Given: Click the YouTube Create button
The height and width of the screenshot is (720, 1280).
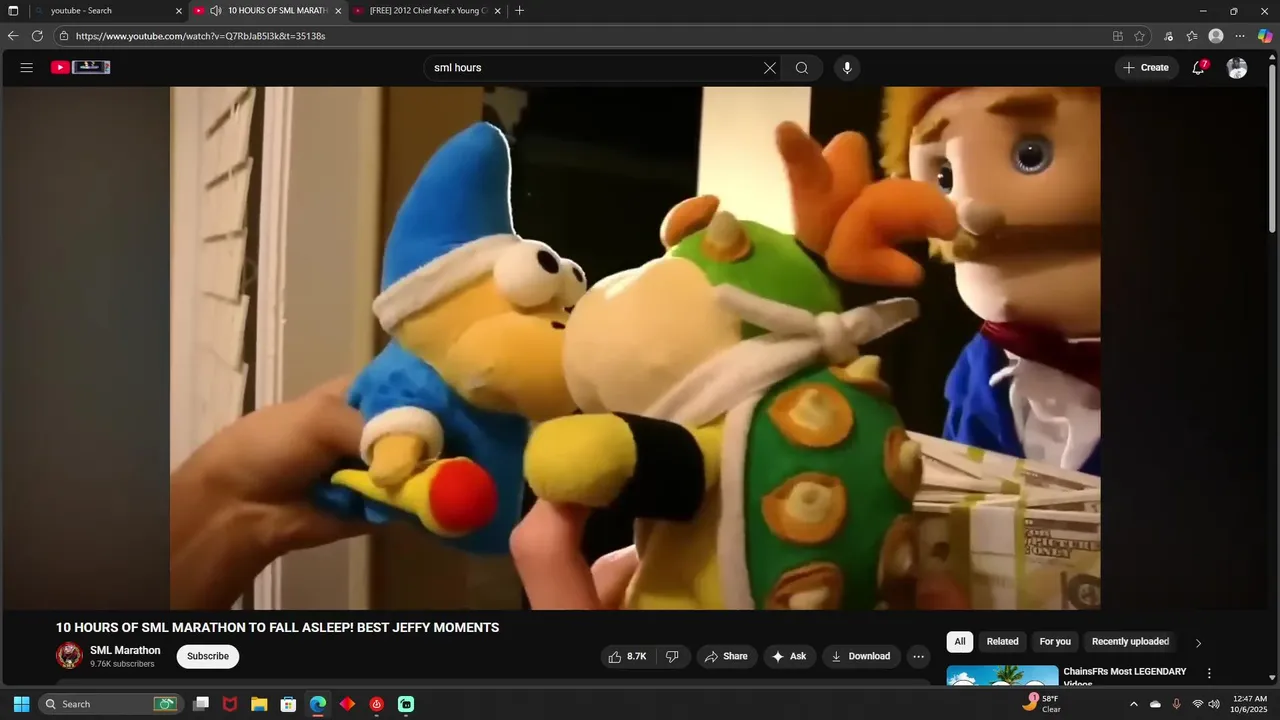Looking at the screenshot, I should click(x=1146, y=68).
